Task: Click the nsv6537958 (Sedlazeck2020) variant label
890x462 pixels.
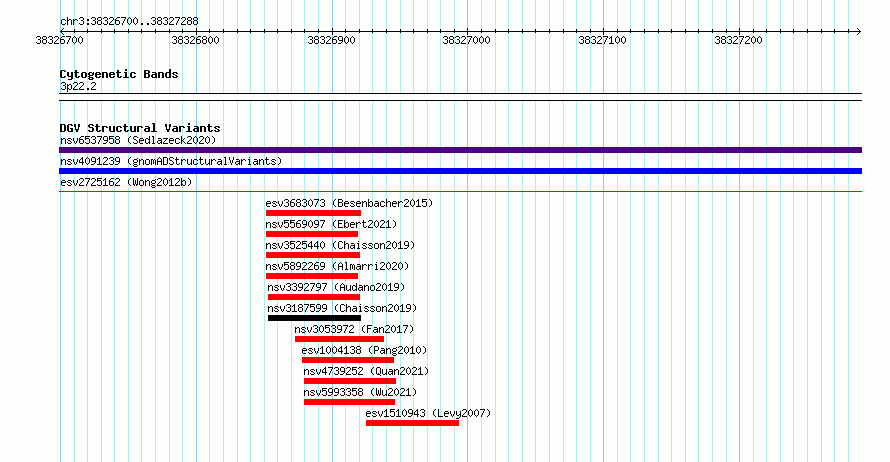Action: click(138, 140)
